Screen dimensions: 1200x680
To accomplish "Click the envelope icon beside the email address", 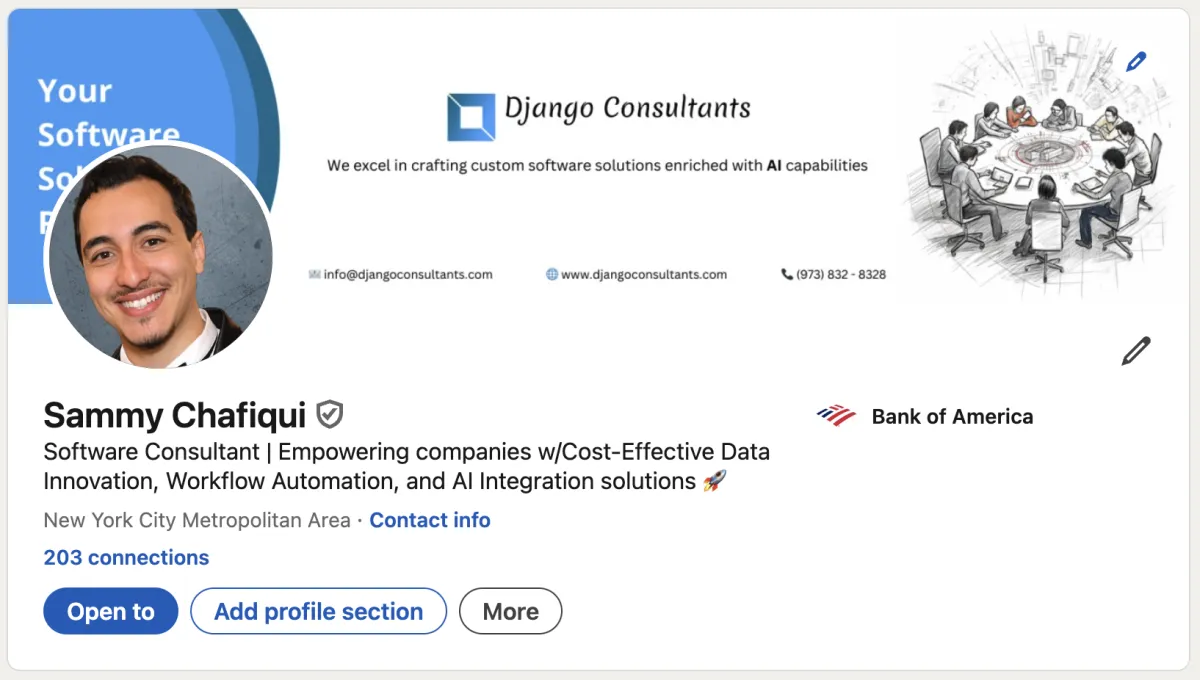I will click(315, 274).
